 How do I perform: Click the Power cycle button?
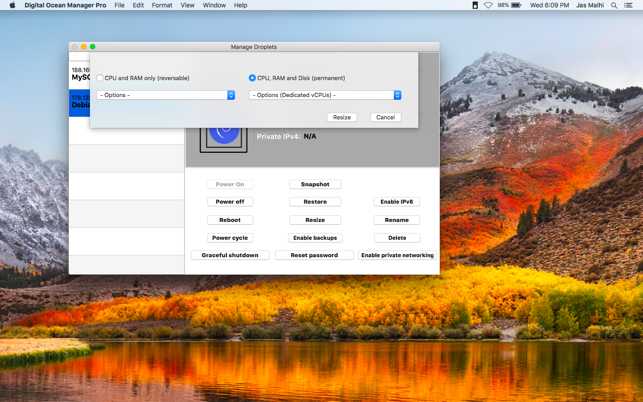(x=230, y=238)
